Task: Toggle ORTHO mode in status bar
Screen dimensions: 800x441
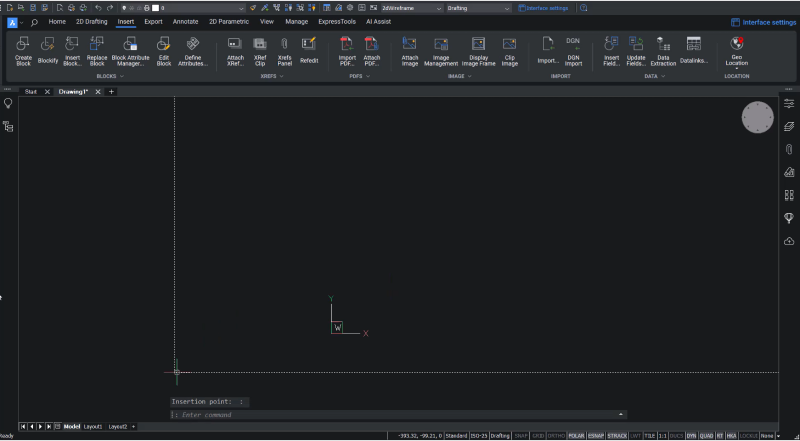Action: pyautogui.click(x=557, y=436)
